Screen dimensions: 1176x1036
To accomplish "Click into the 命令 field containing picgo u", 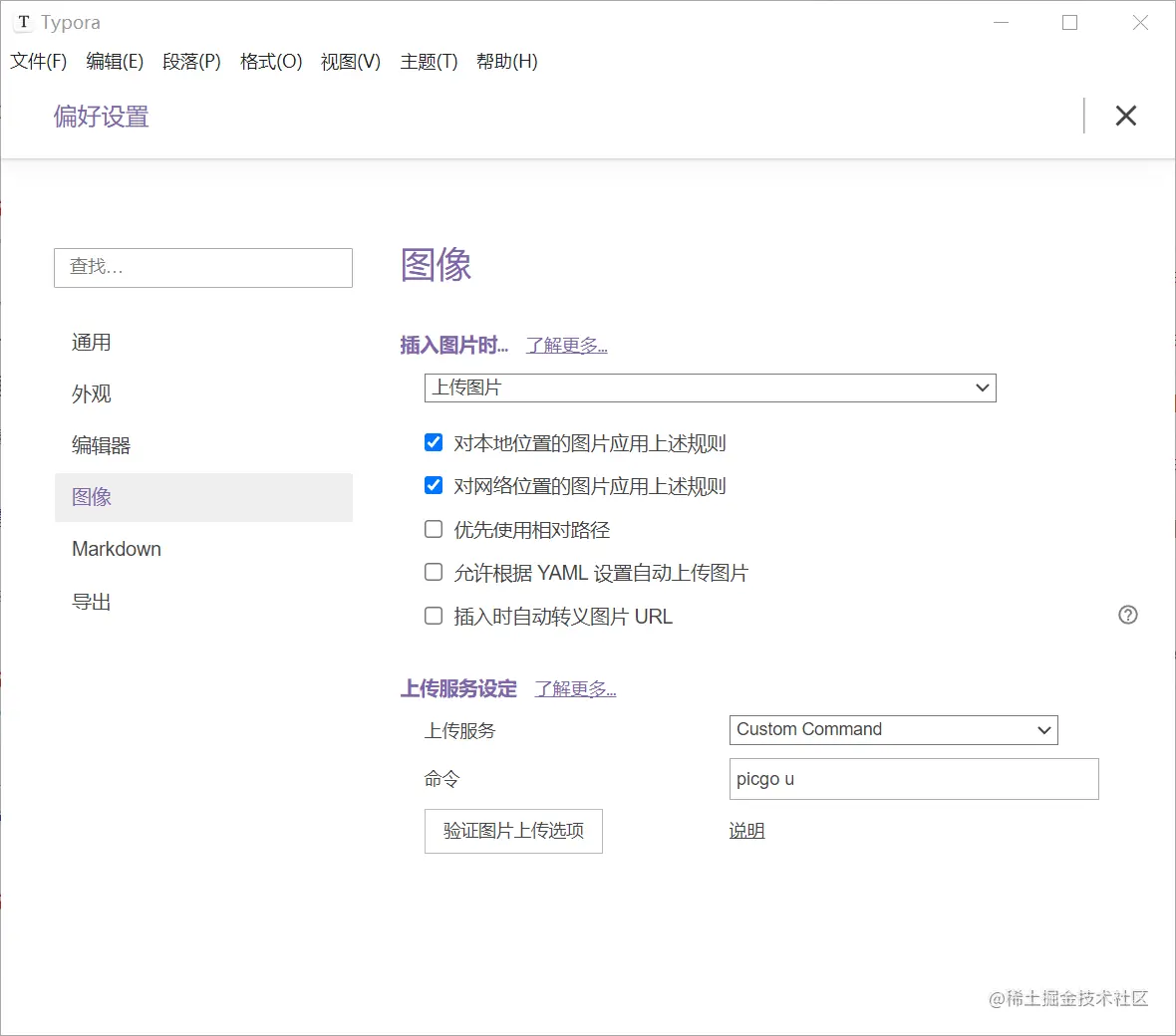I will click(914, 779).
